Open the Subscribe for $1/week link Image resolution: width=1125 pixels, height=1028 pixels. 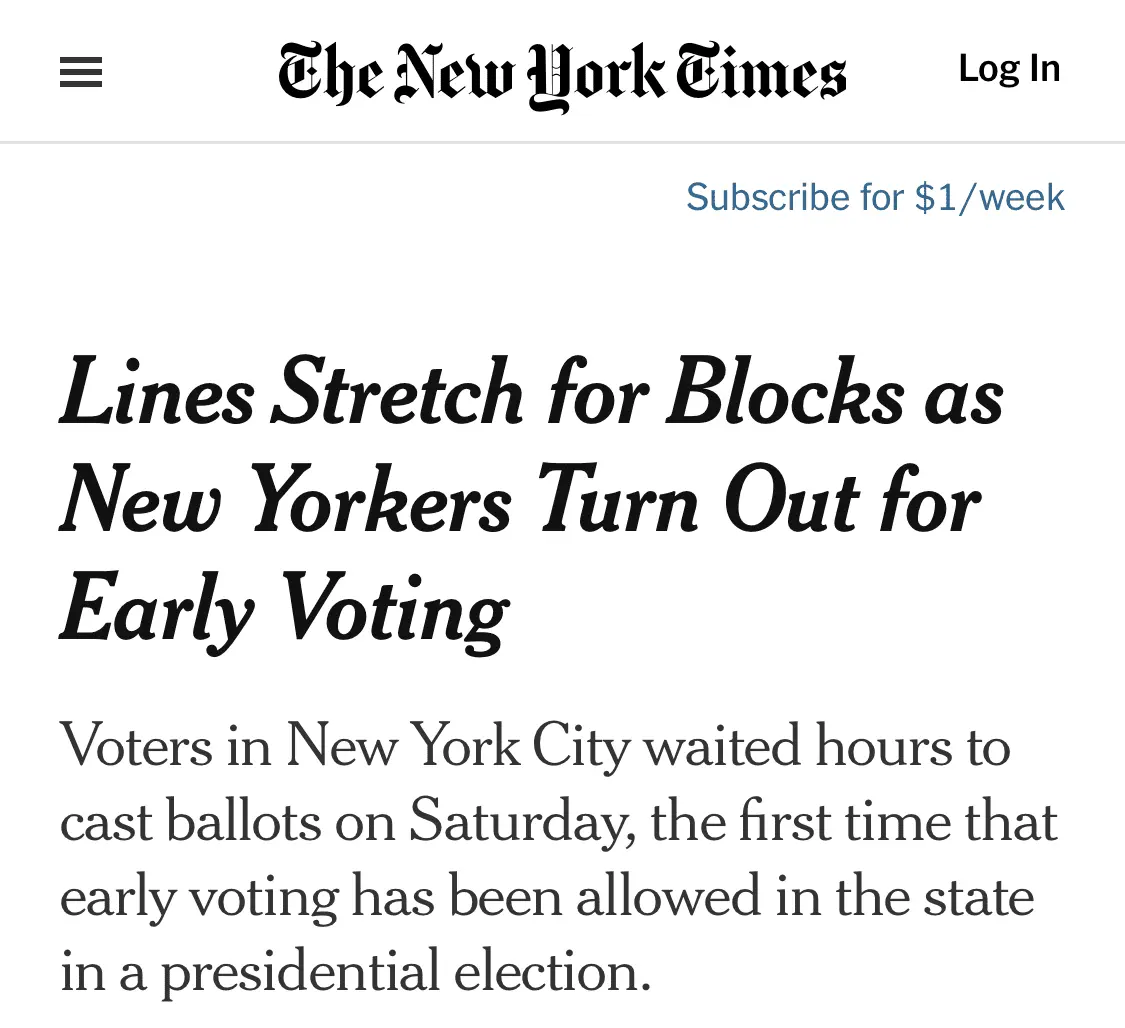(875, 197)
